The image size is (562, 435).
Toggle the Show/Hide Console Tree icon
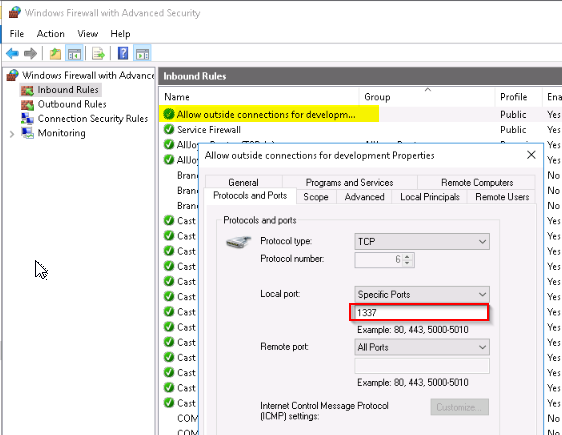tap(75, 54)
